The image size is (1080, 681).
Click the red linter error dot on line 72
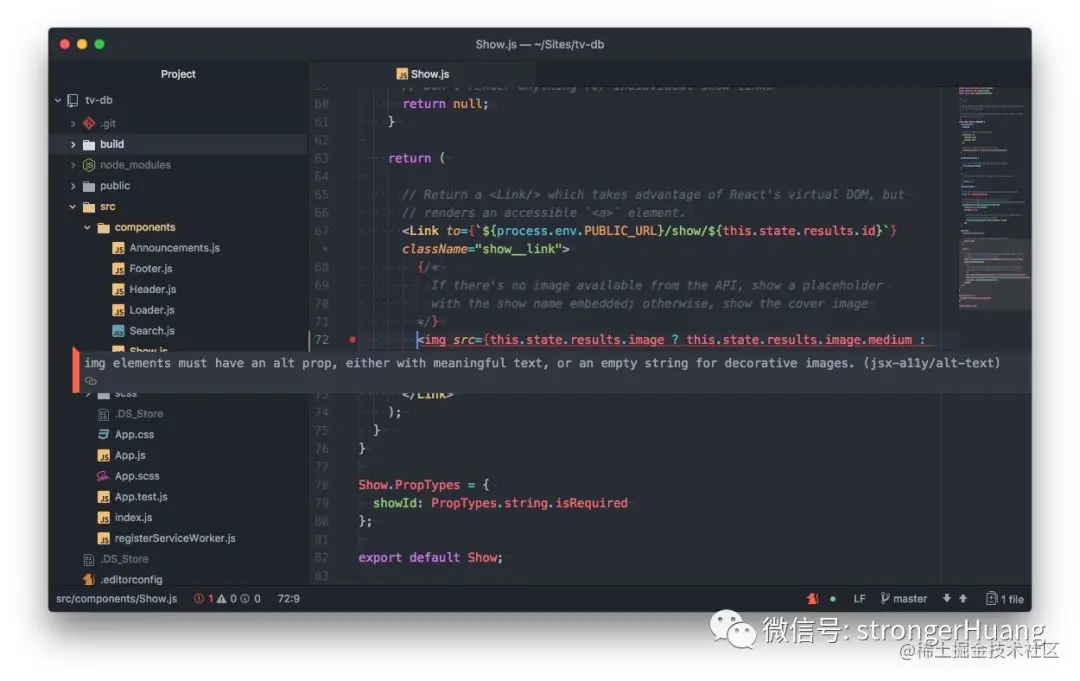(x=353, y=339)
